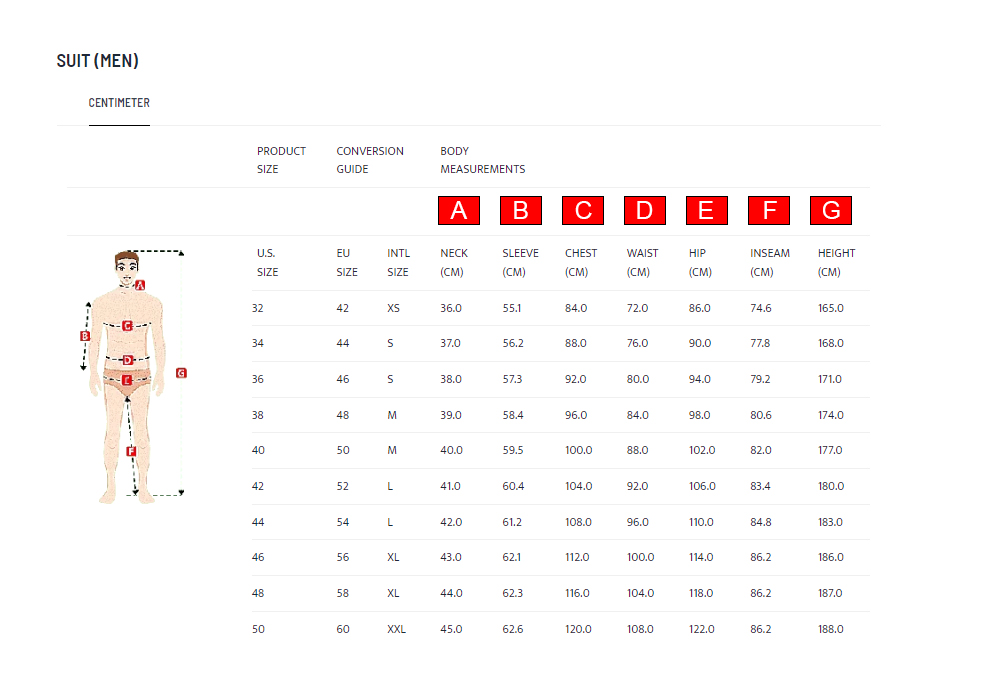1000x700 pixels.
Task: Click sleeve value 60.4
Action: click(513, 486)
